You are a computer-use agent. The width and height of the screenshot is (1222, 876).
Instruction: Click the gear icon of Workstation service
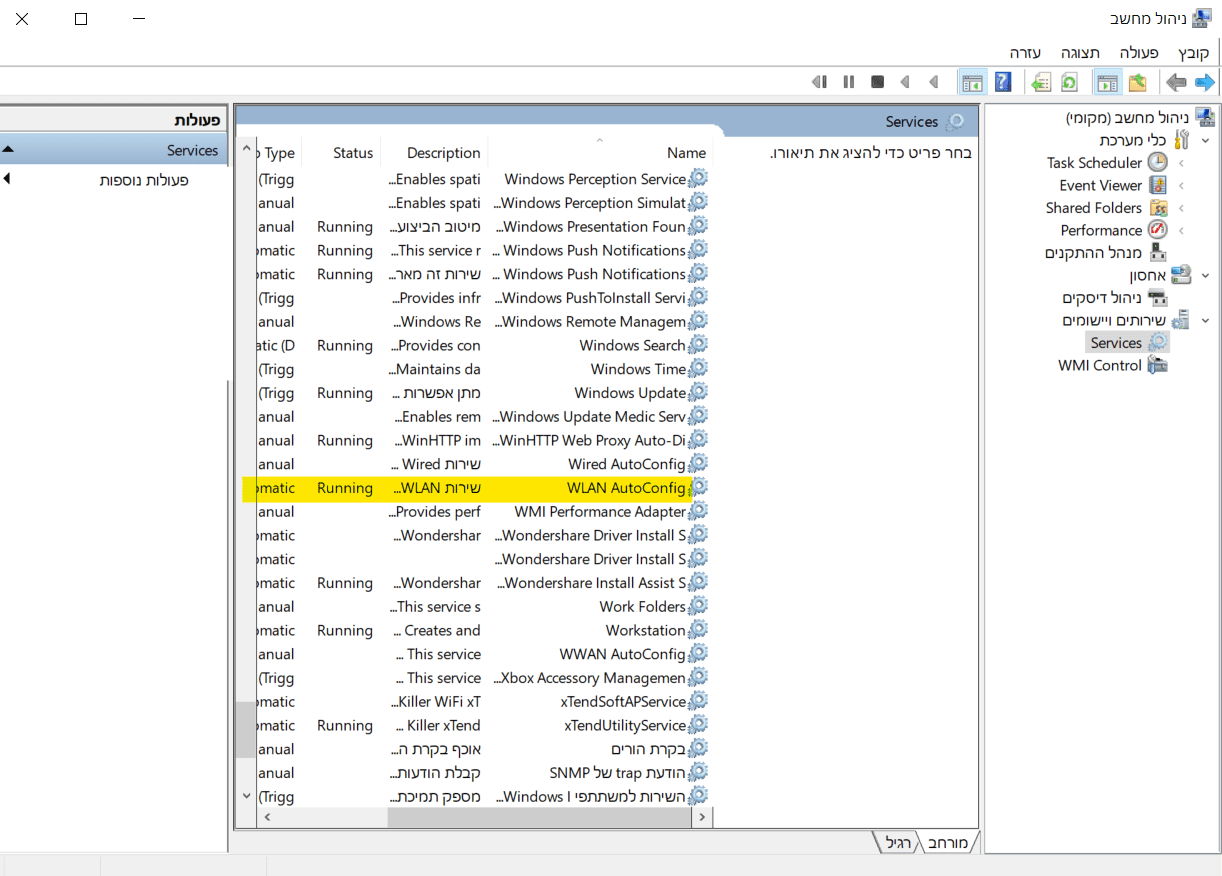pyautogui.click(x=699, y=630)
